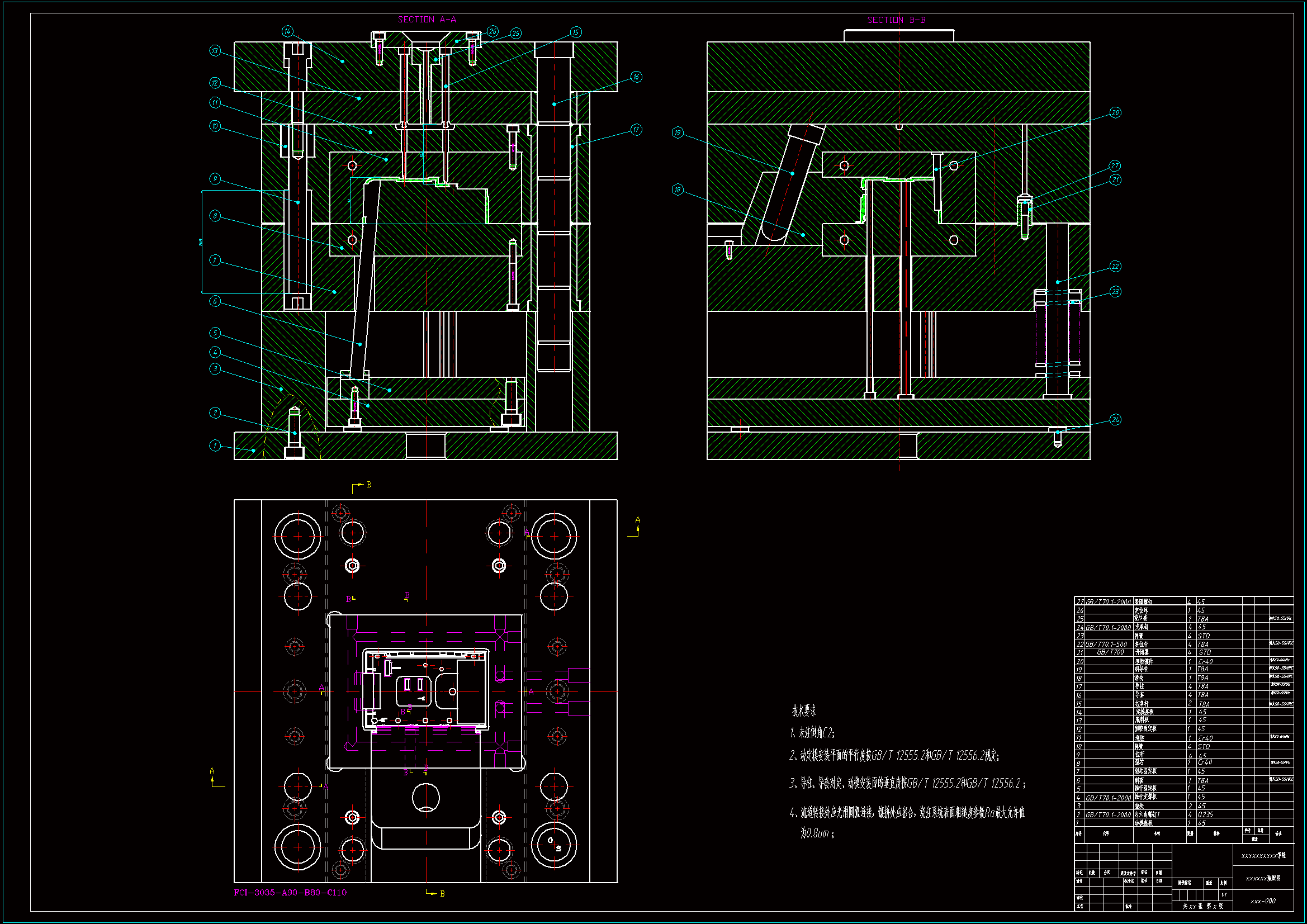The height and width of the screenshot is (924, 1307).
Task: Select part balloon number 14
Action: tap(287, 31)
